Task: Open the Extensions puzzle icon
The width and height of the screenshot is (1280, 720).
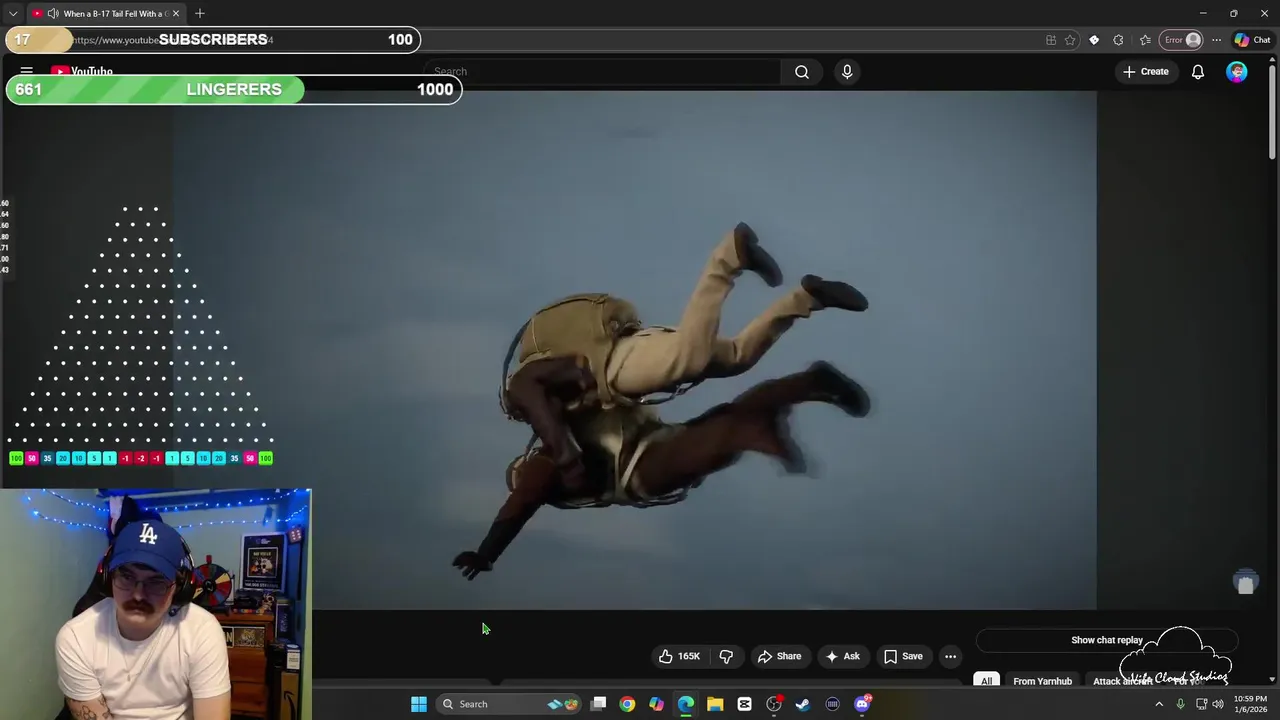Action: [1118, 40]
